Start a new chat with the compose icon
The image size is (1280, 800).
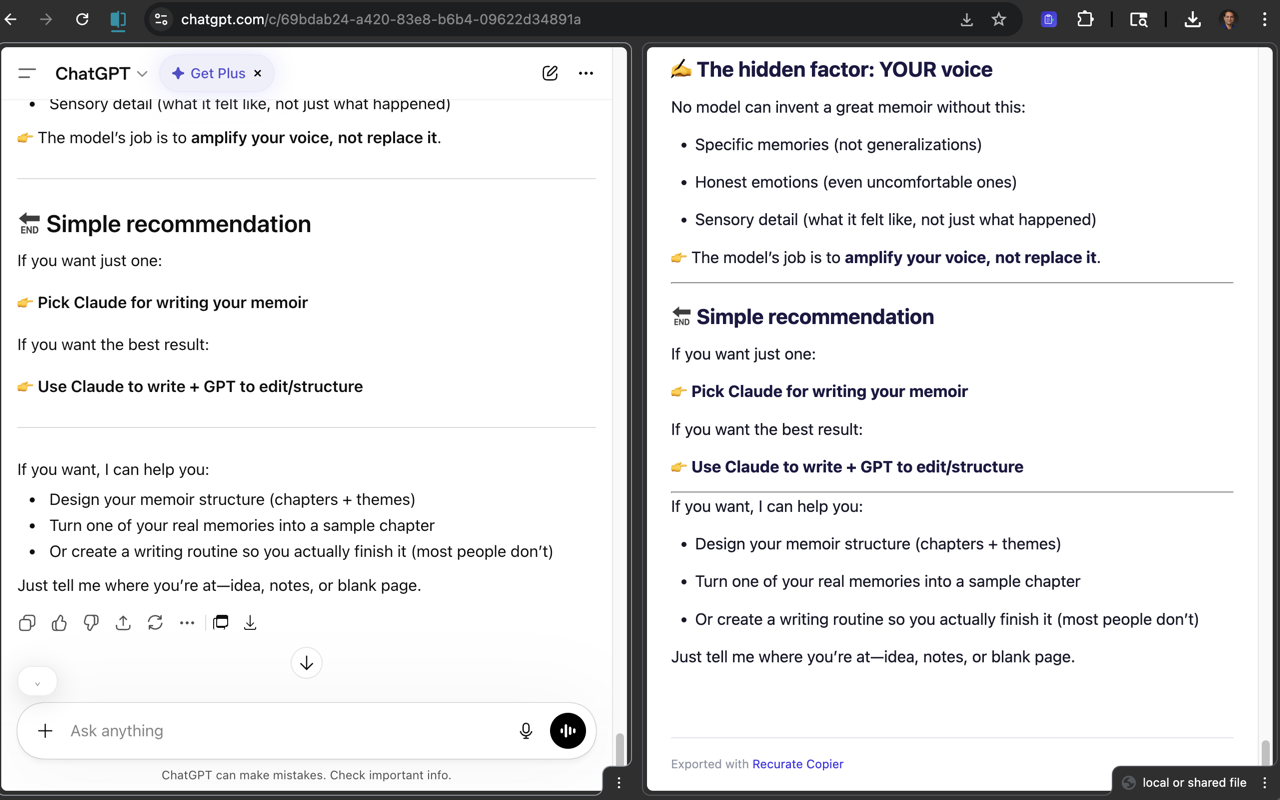tap(549, 72)
